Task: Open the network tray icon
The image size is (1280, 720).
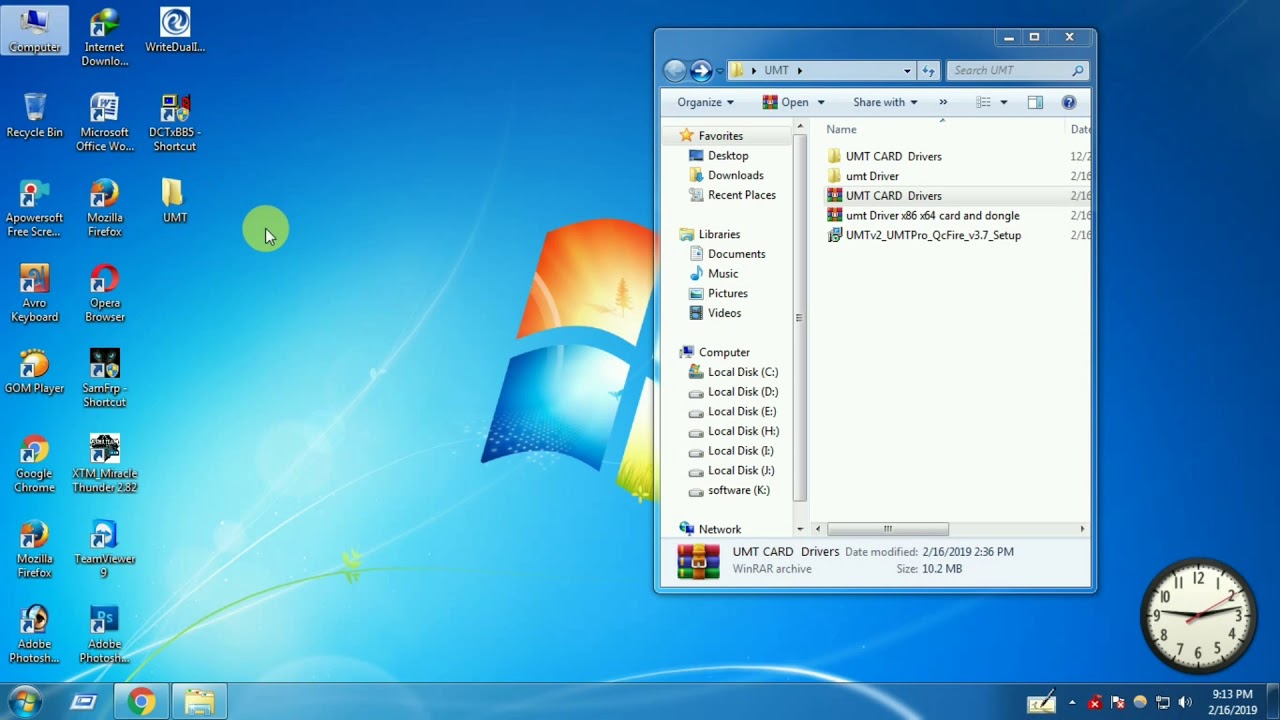Action: click(1162, 702)
